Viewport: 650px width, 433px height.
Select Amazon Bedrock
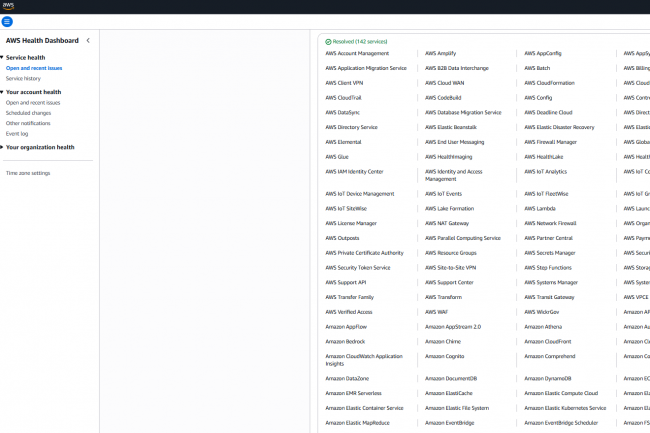click(x=345, y=341)
